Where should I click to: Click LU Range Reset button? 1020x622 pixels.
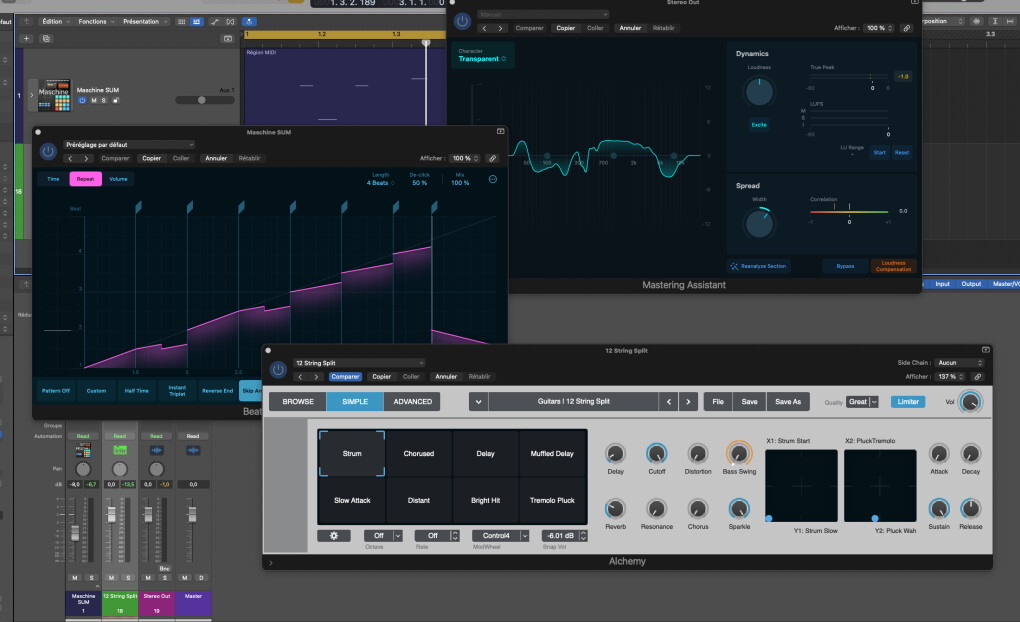[x=902, y=152]
